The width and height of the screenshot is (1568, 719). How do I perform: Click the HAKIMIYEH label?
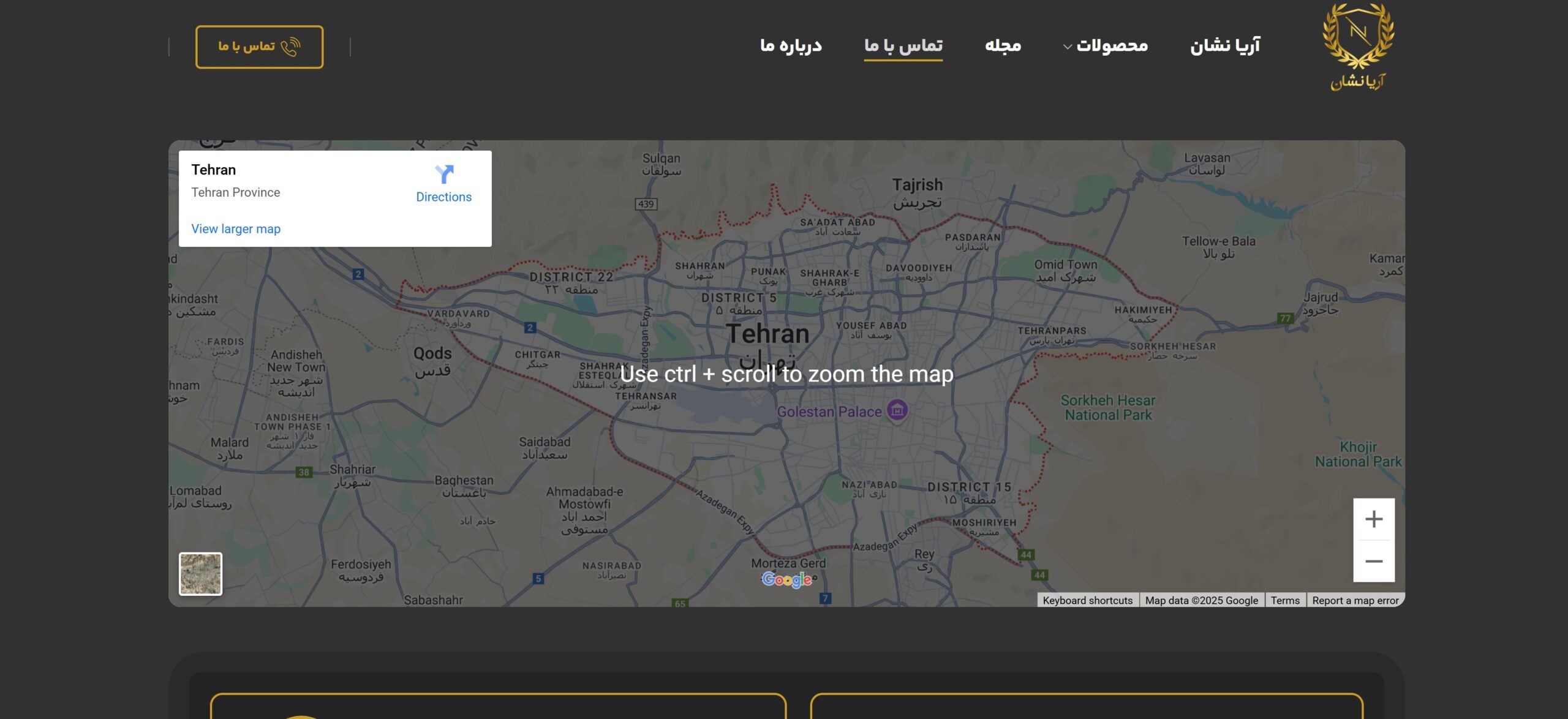point(1144,314)
